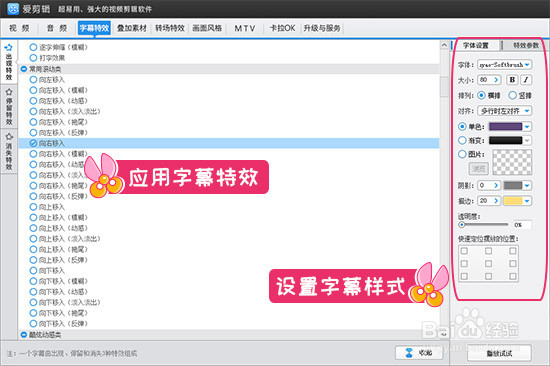550x366 pixels.
Task: Click the star icon on 出现特效 tab
Action: click(x=9, y=47)
